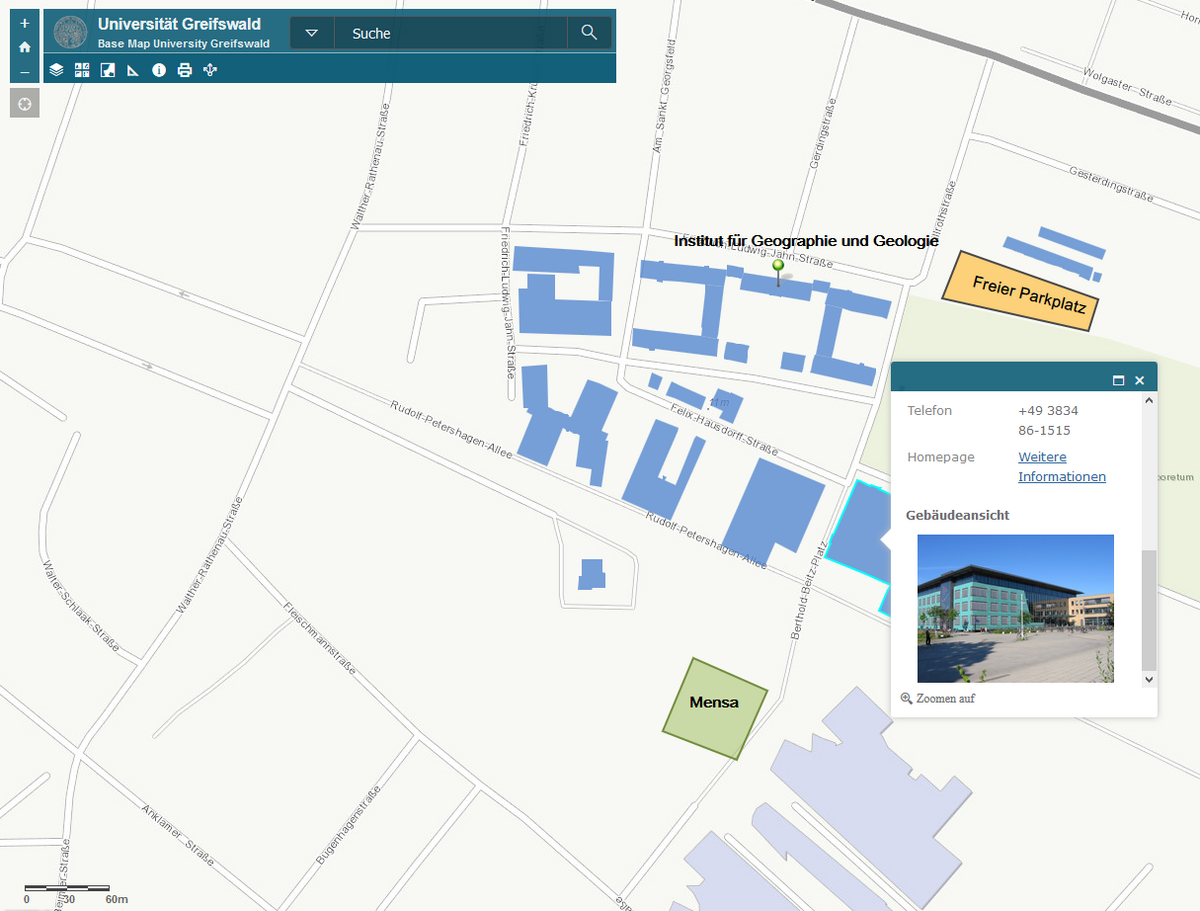
Task: Activate the locate my position button
Action: point(25,103)
